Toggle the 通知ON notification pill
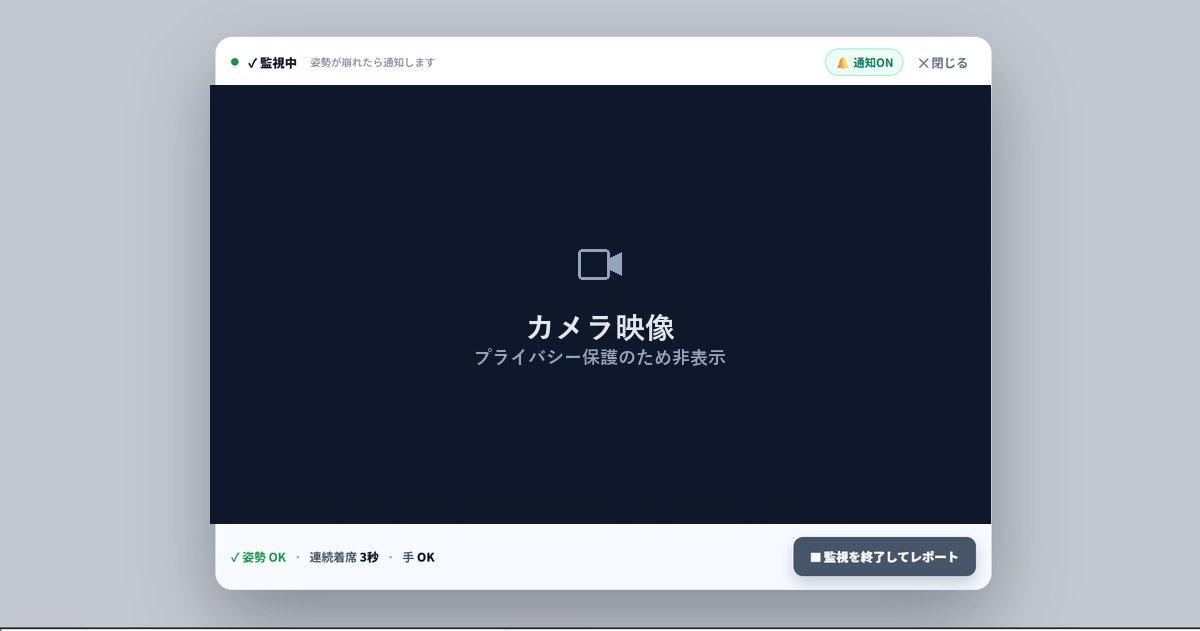This screenshot has height=631, width=1200. (x=864, y=62)
